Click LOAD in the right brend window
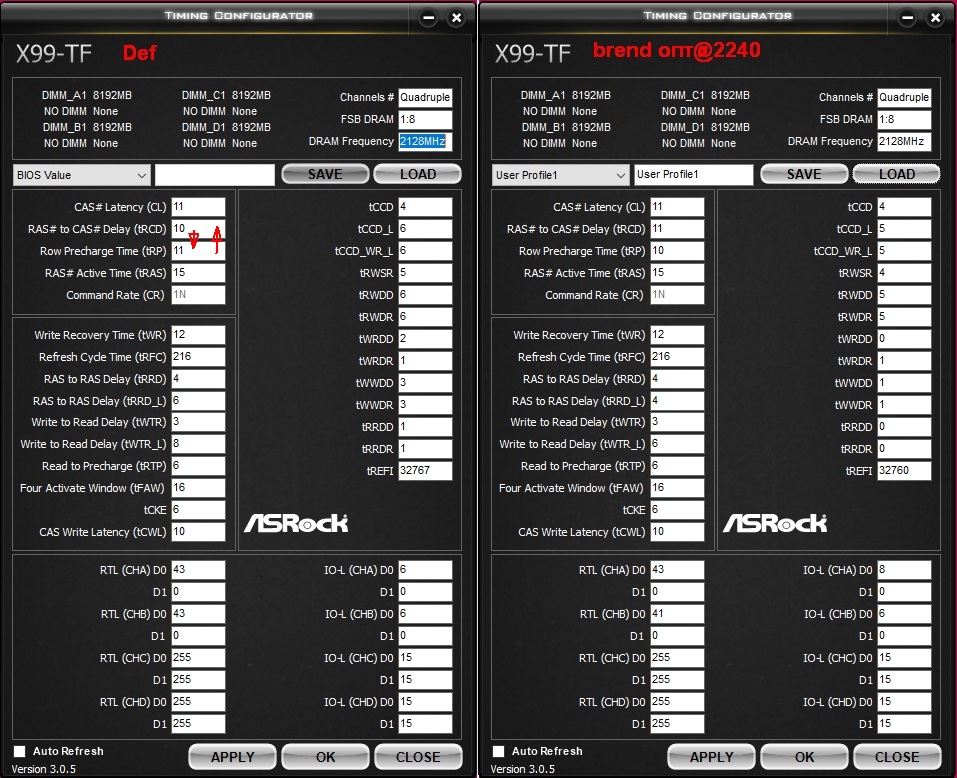Screen dimensions: 957x778 pos(897,174)
